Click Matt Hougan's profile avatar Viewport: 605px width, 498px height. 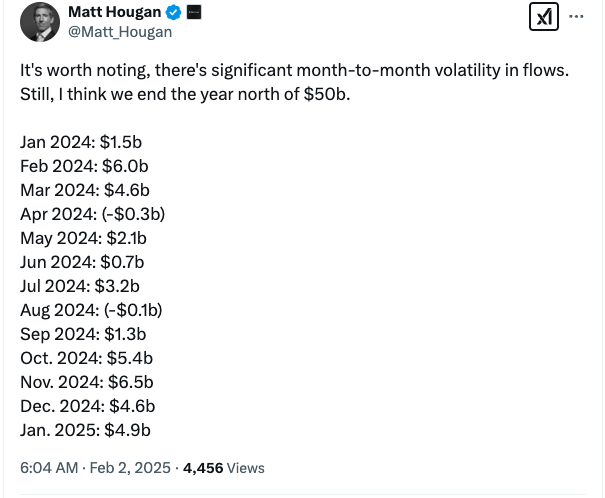pyautogui.click(x=40, y=22)
